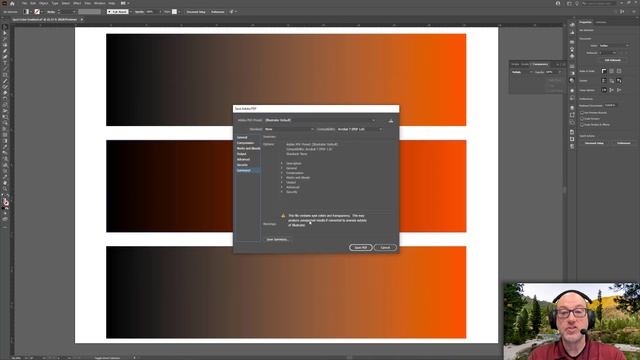Click Cancel in the Save Adobe PDF dialog
640x360 pixels.
(385, 247)
